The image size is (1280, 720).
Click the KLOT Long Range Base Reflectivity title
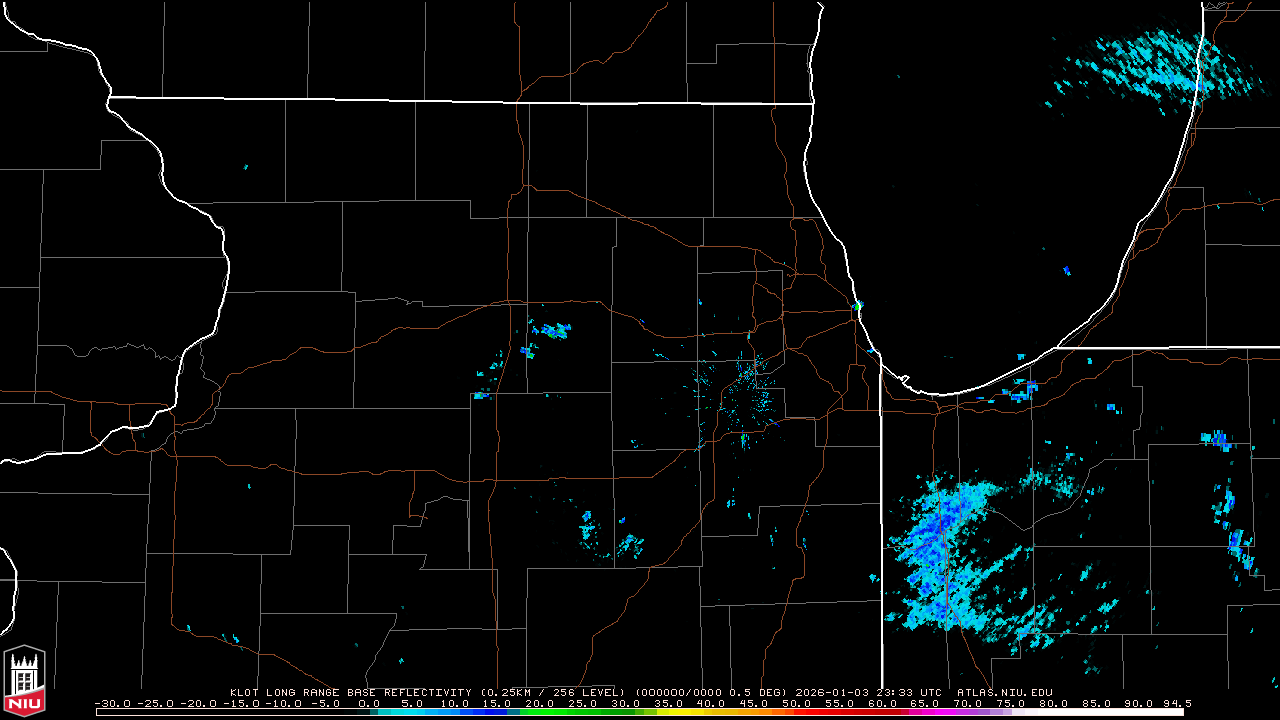[x=350, y=692]
